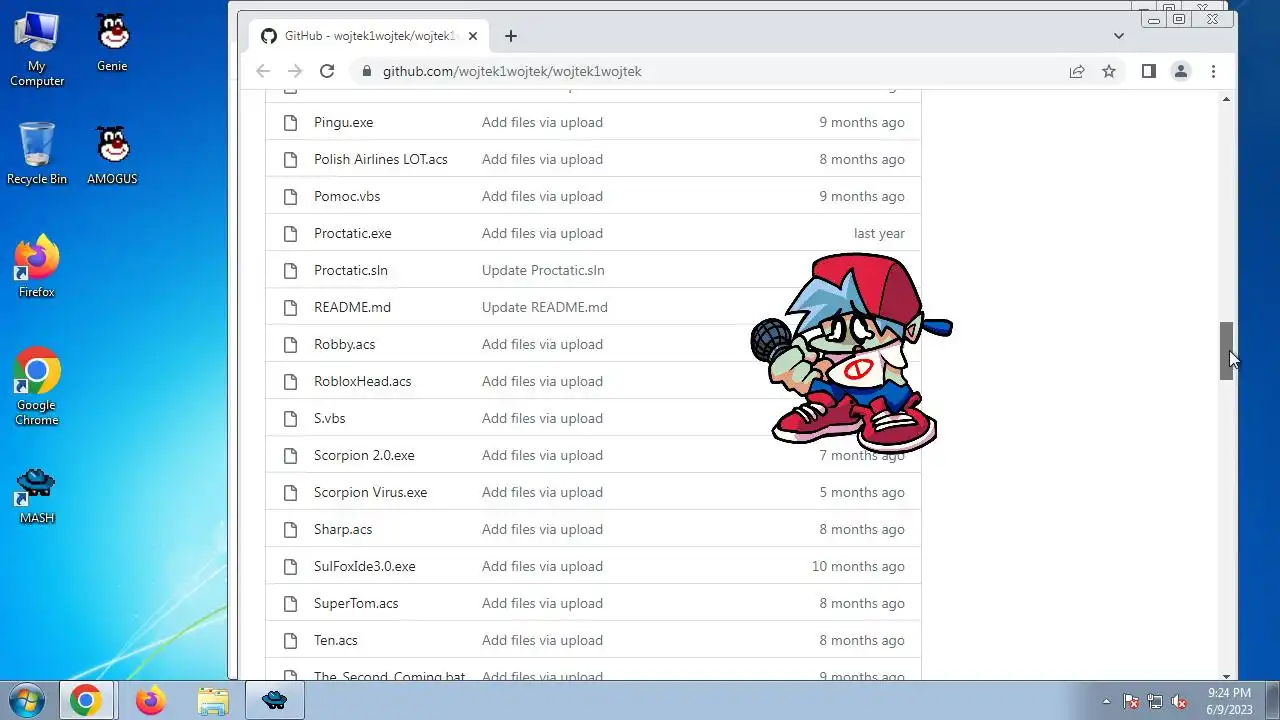Select Chrome in the taskbar

[x=86, y=701]
